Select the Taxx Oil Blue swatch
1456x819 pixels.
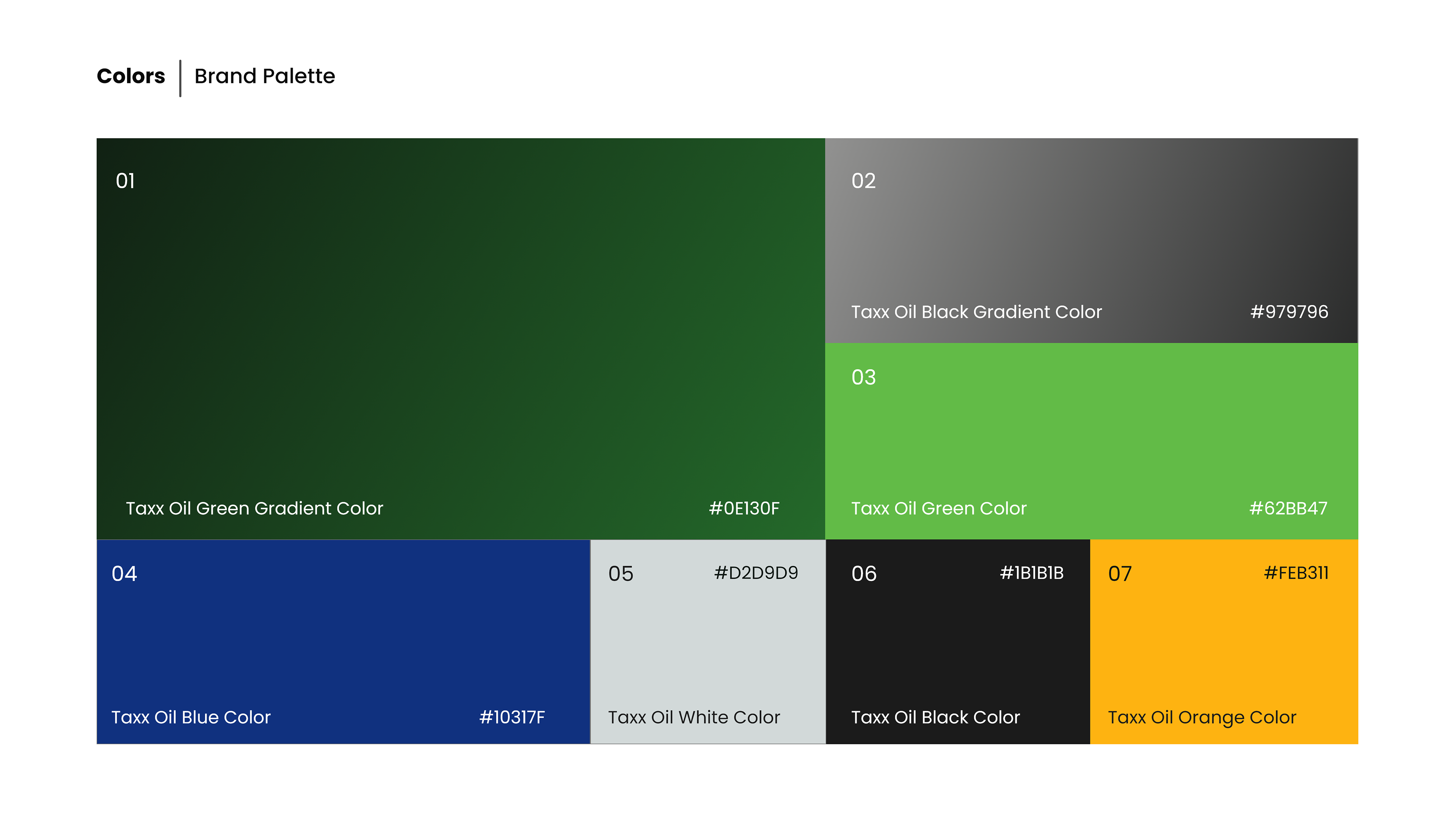[343, 642]
